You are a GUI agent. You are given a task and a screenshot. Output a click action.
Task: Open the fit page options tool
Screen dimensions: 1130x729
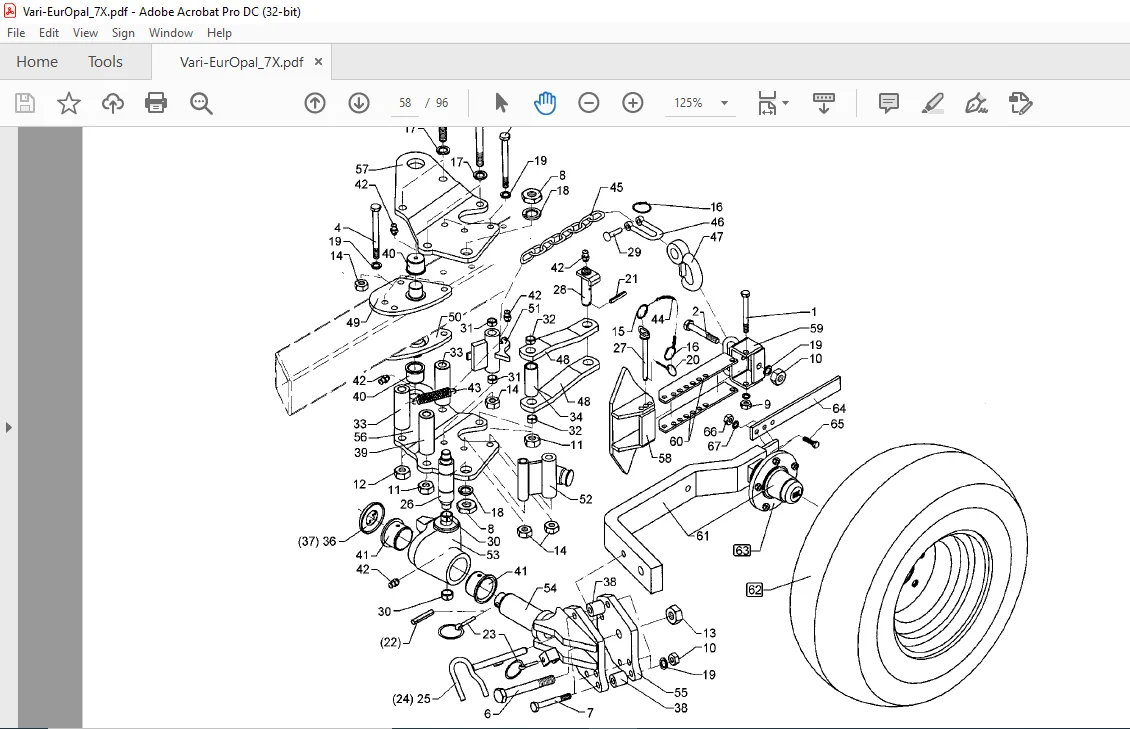coord(767,103)
